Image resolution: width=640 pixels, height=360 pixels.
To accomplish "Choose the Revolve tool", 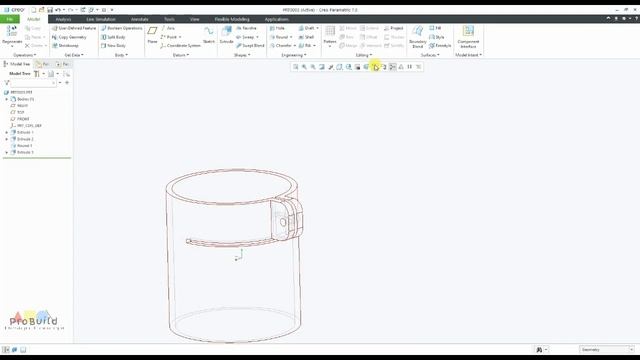I will 246,28.
